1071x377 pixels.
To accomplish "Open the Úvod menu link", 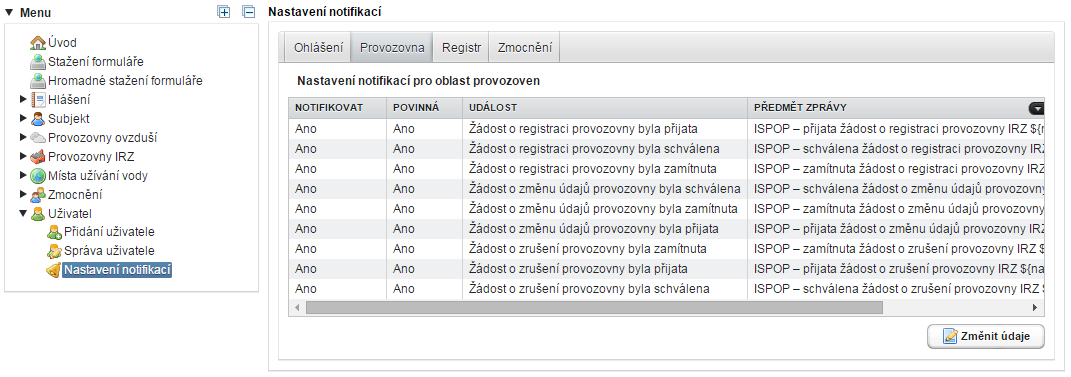I will click(62, 43).
